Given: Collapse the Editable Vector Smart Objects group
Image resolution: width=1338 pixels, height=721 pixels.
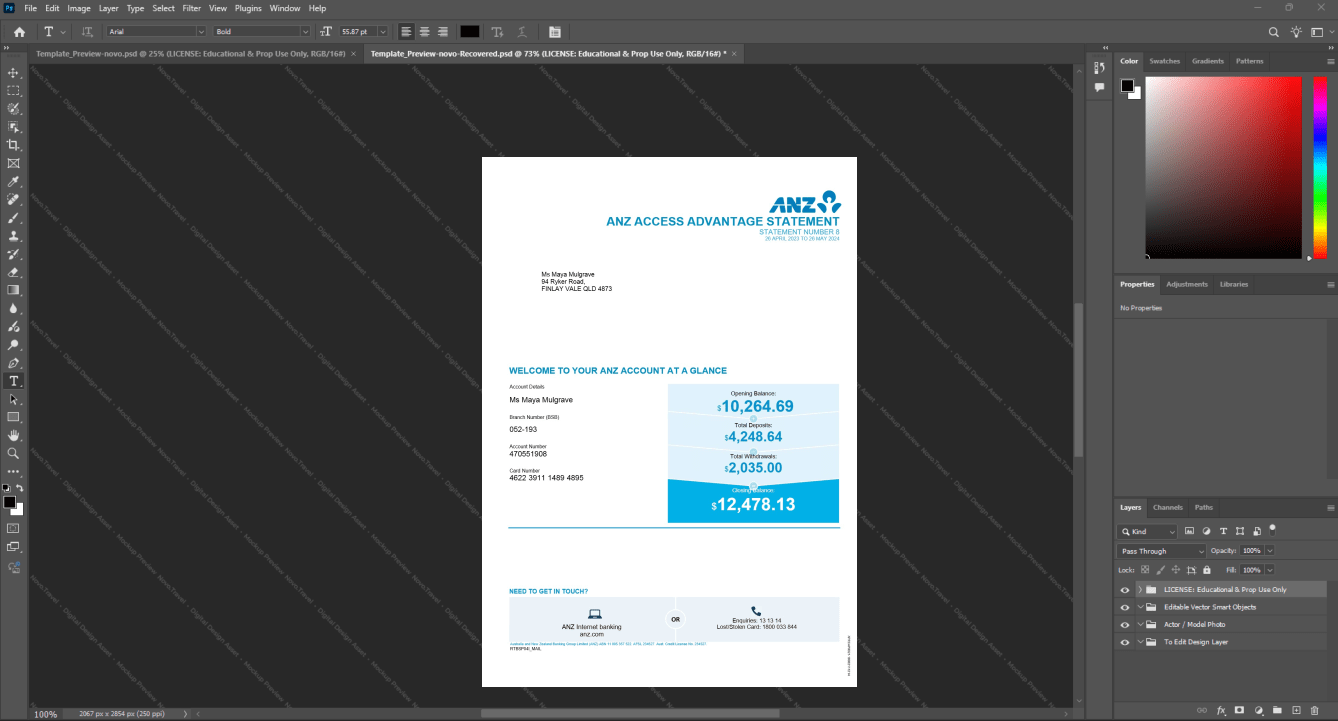Looking at the screenshot, I should [1140, 607].
